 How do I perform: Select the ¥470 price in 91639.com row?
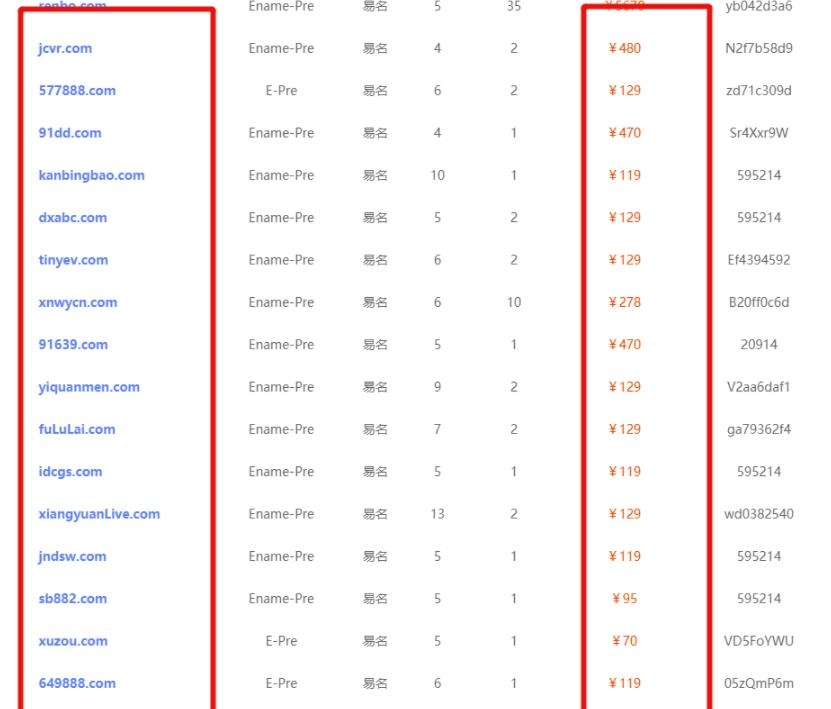(x=624, y=345)
